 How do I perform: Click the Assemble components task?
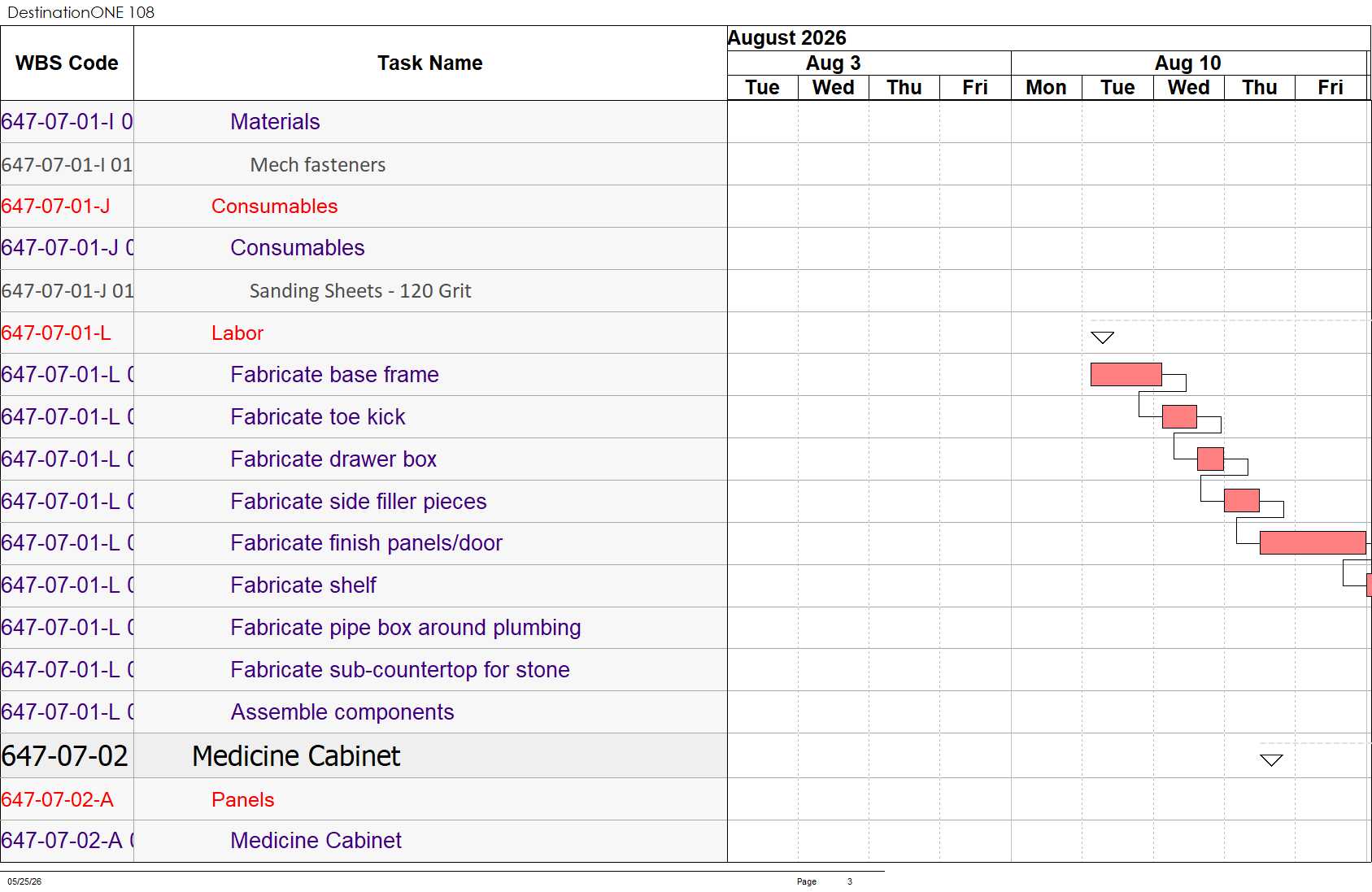click(342, 712)
